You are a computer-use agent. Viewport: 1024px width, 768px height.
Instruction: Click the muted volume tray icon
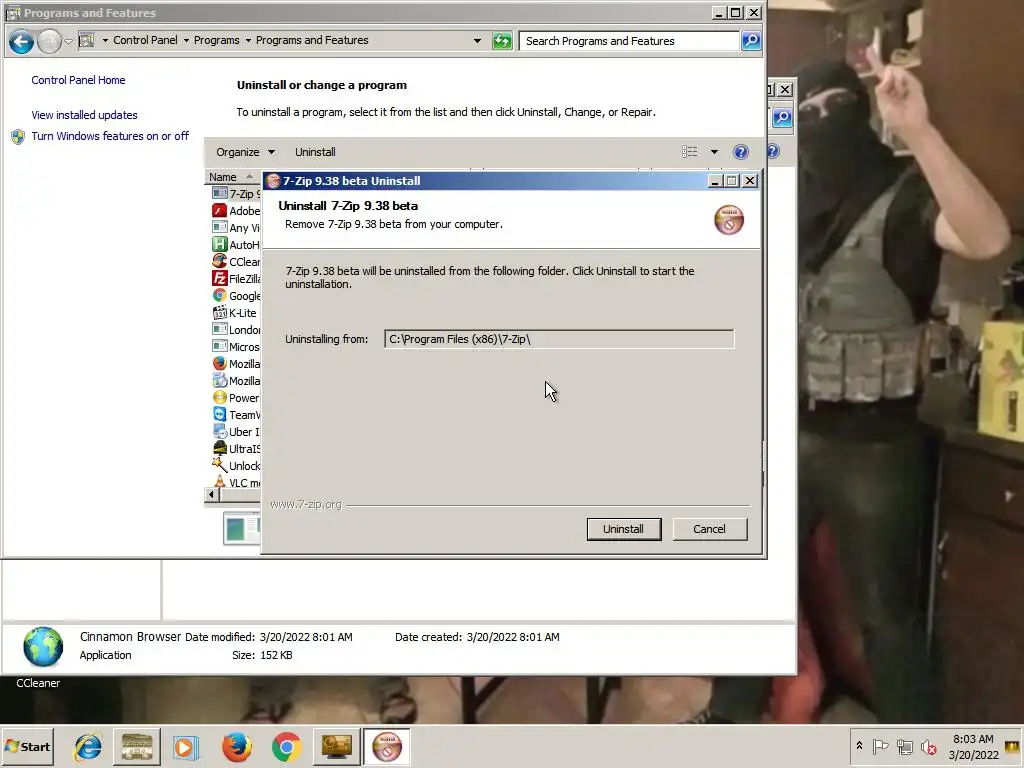click(928, 746)
